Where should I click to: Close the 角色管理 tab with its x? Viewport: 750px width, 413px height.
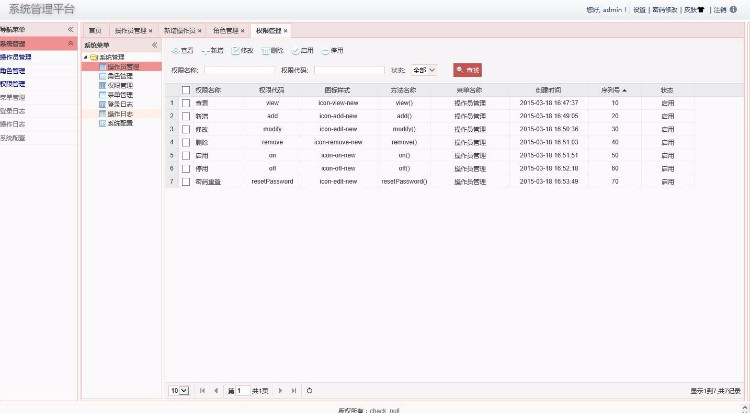(x=243, y=31)
